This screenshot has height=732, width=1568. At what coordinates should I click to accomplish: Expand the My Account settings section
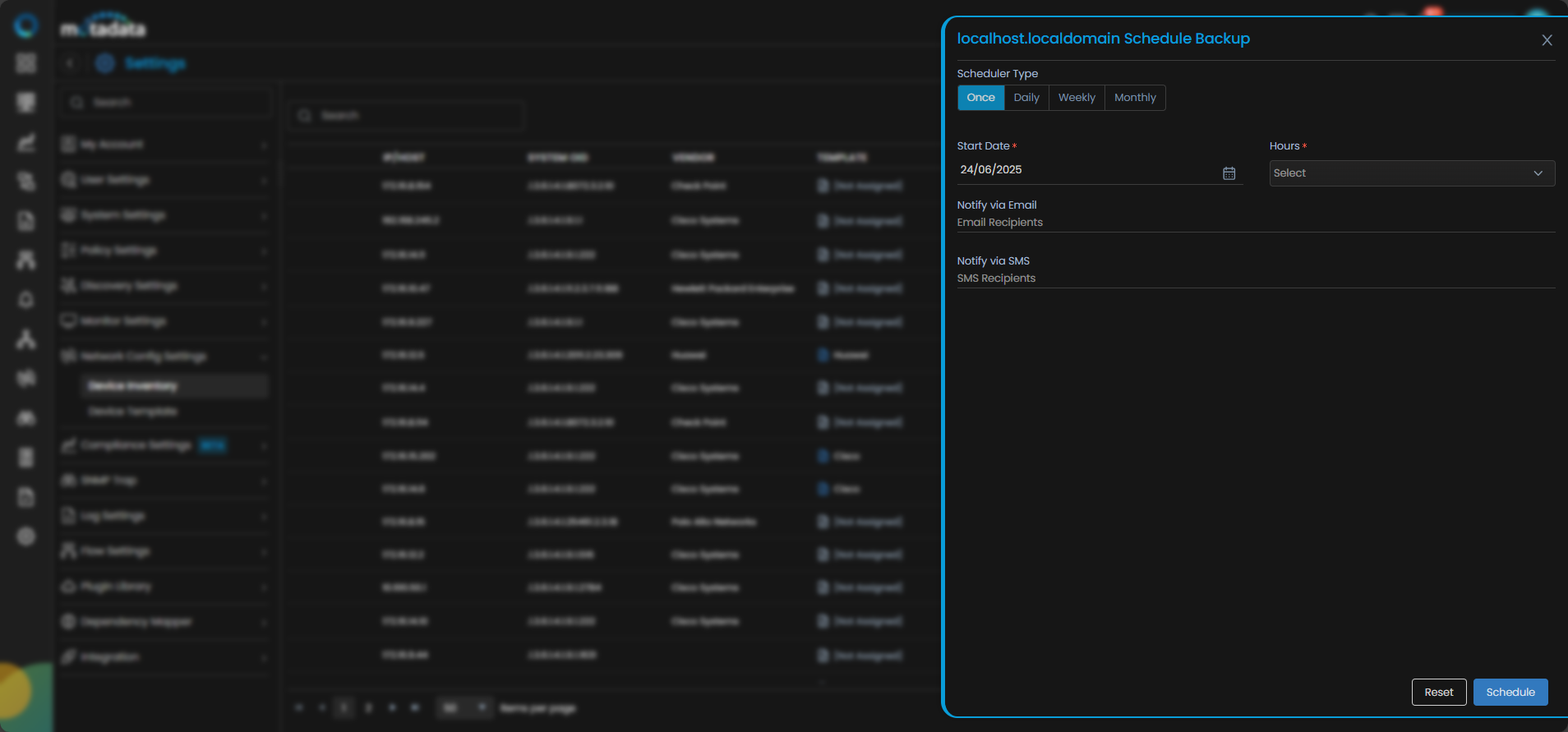pyautogui.click(x=164, y=145)
